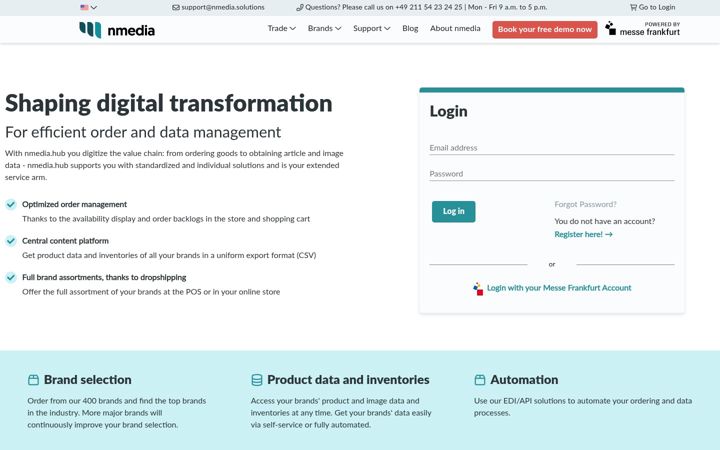Expand the Trade menu
720x450 pixels.
[281, 28]
